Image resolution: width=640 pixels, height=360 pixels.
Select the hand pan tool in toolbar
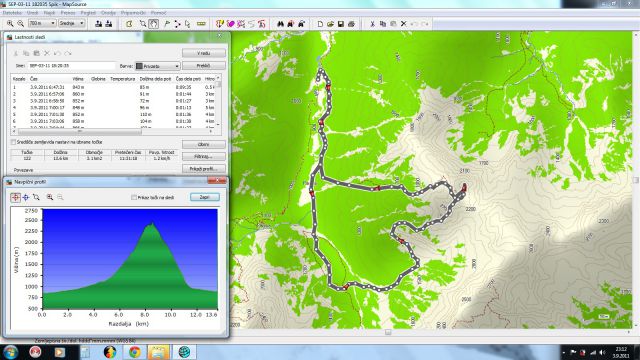click(x=153, y=24)
